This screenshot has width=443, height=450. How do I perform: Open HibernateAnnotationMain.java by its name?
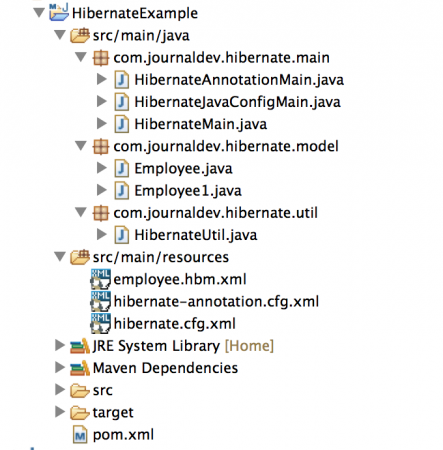[x=239, y=80]
